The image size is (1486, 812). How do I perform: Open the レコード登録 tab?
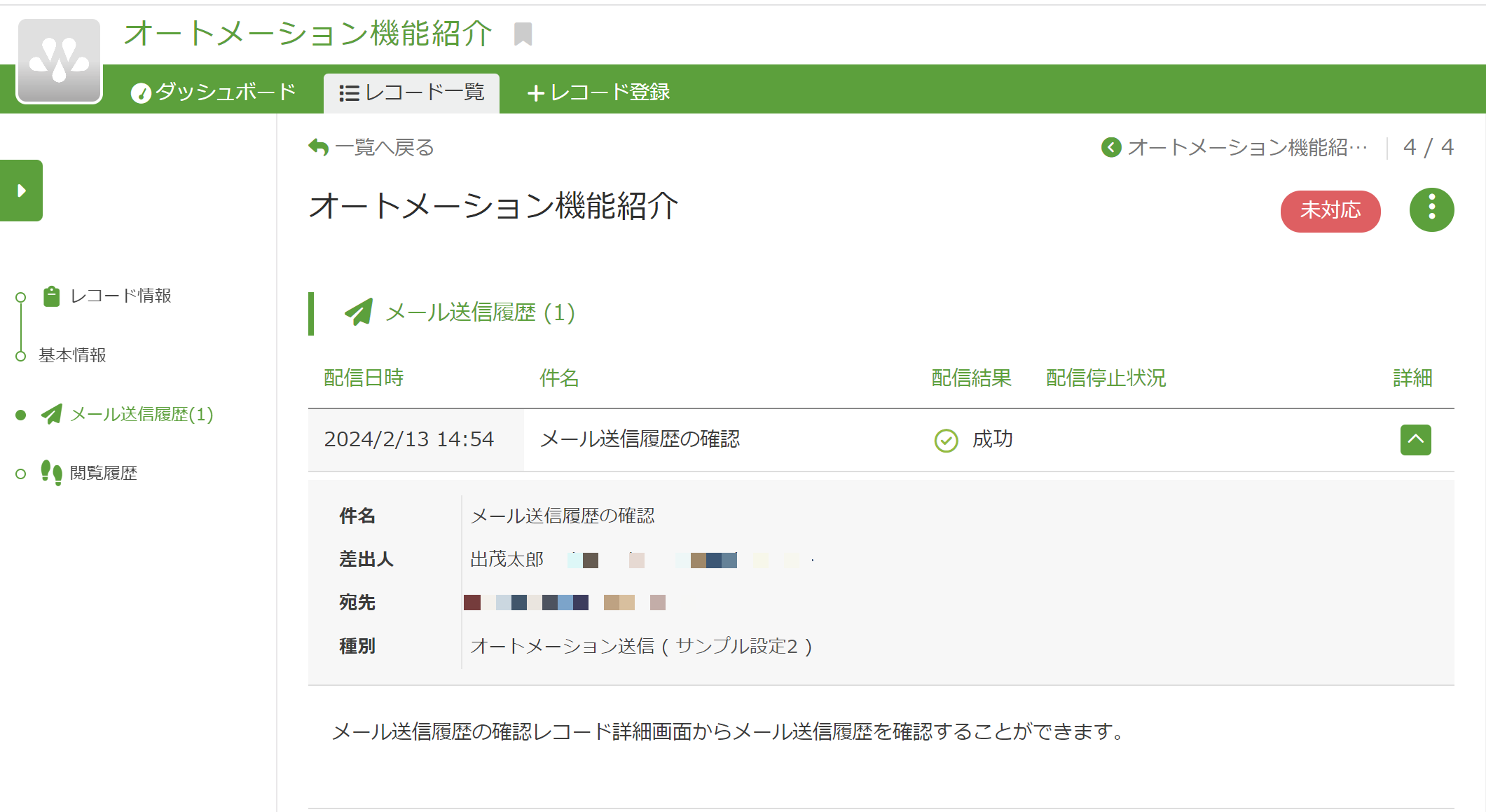[599, 92]
